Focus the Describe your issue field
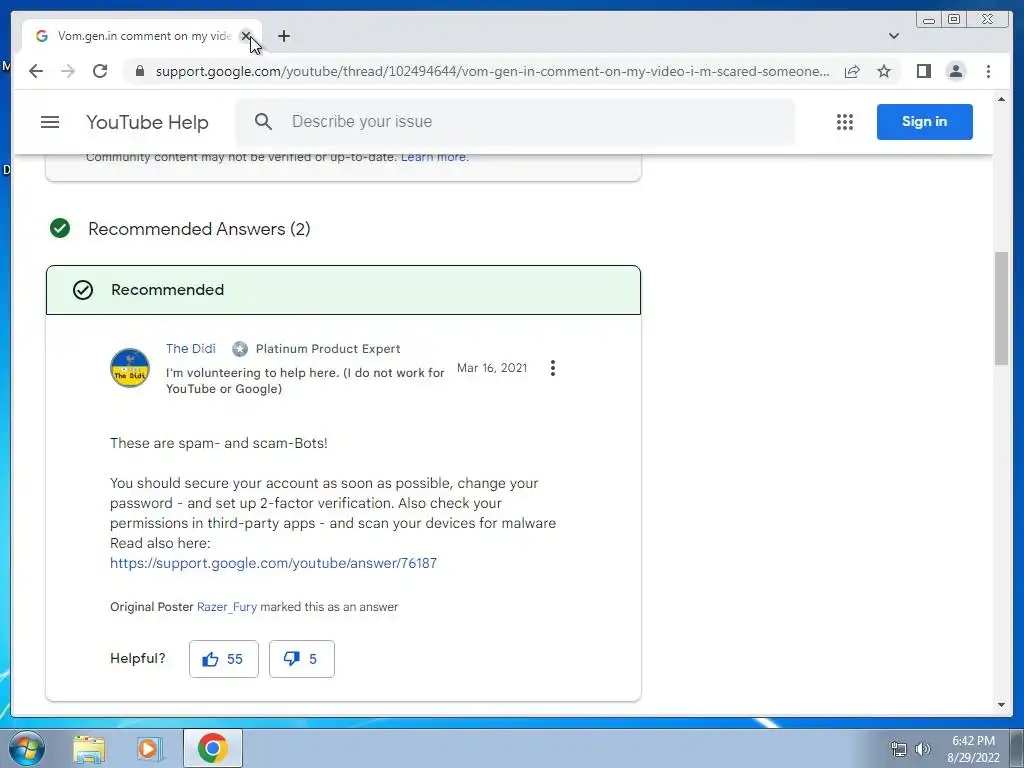Viewport: 1024px width, 768px height. coord(515,121)
